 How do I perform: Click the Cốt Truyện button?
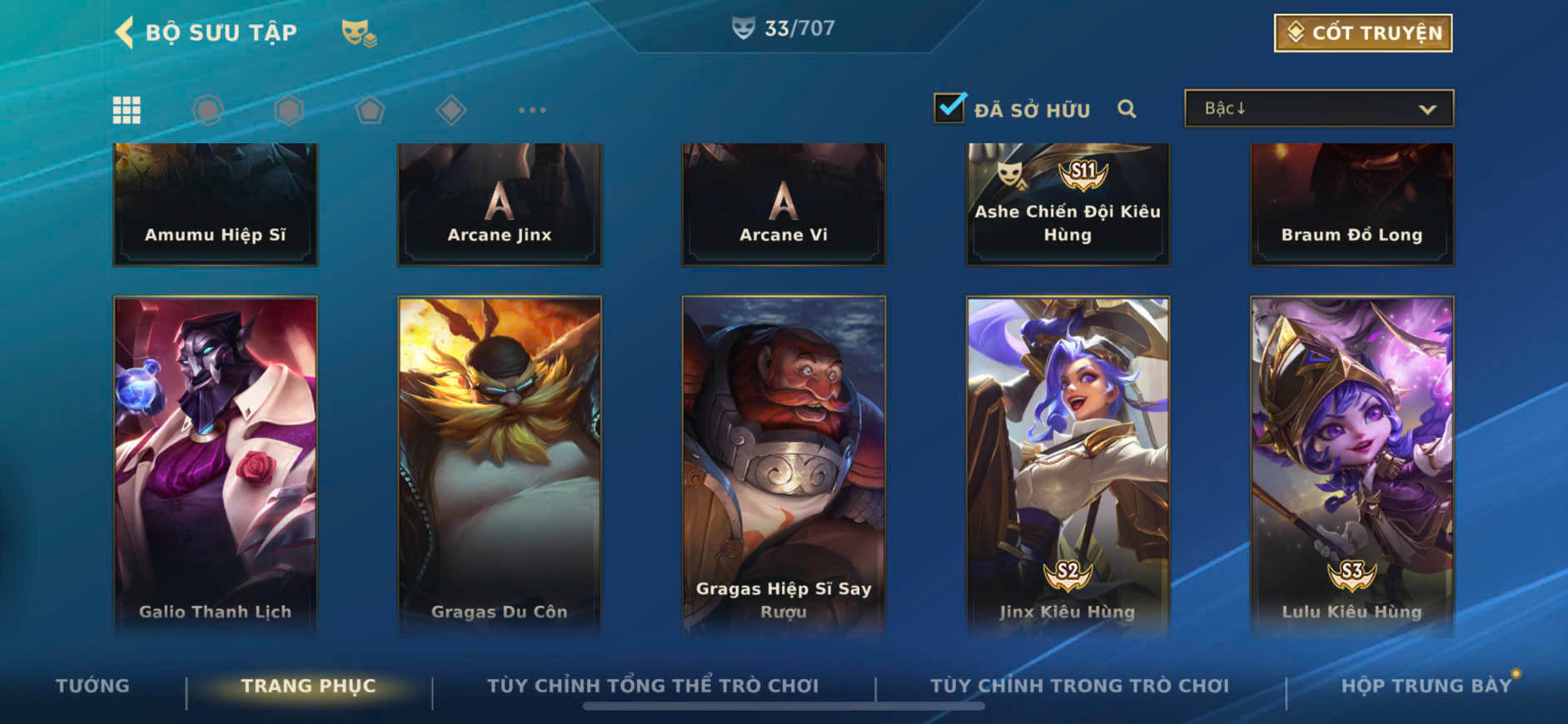[x=1363, y=33]
